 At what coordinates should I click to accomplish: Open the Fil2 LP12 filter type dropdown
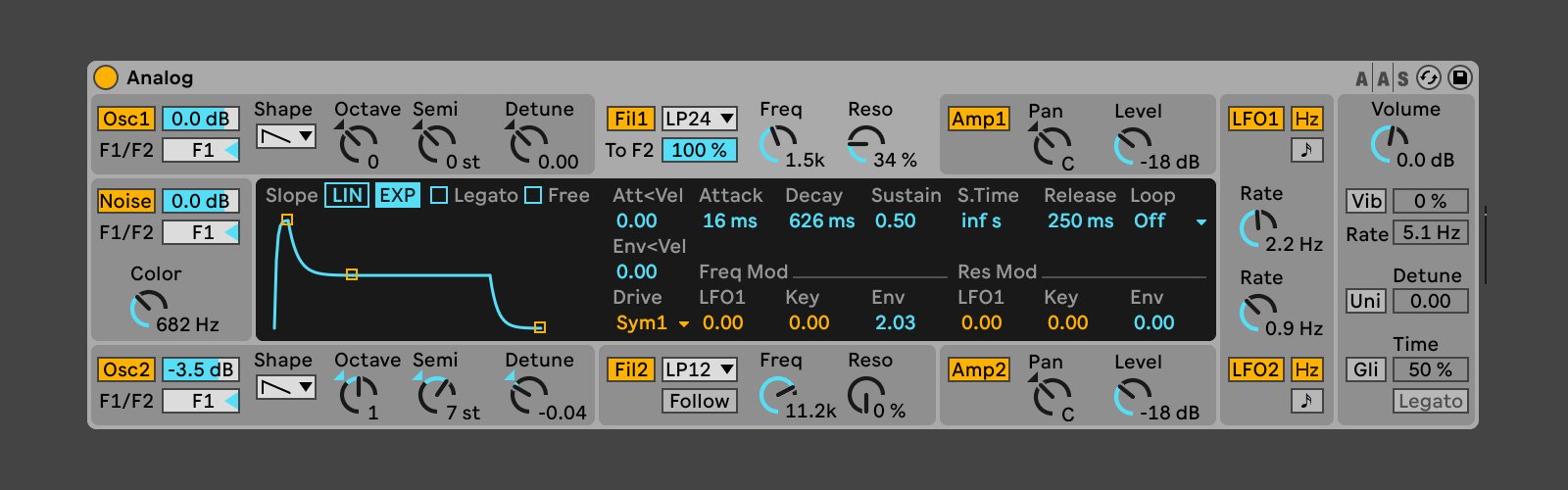tap(700, 369)
